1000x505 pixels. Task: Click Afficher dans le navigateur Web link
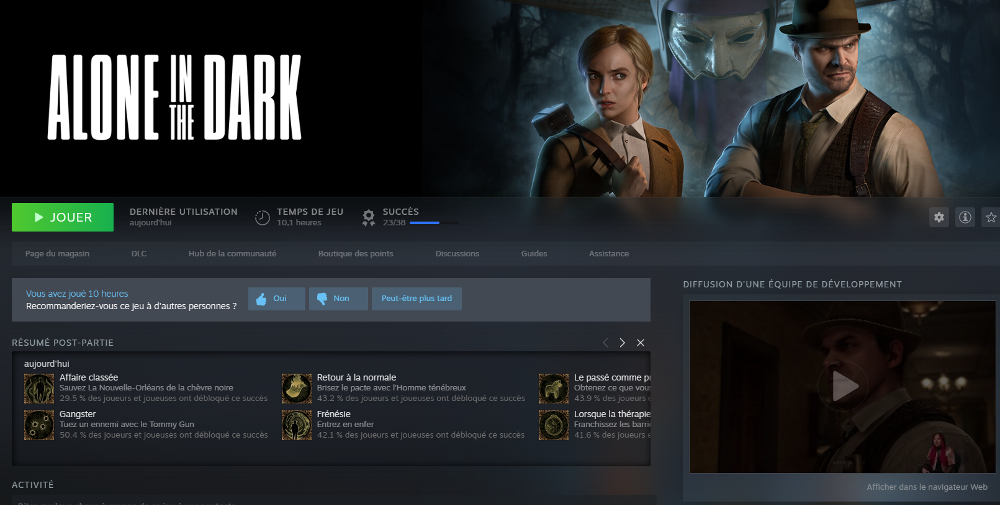[927, 488]
